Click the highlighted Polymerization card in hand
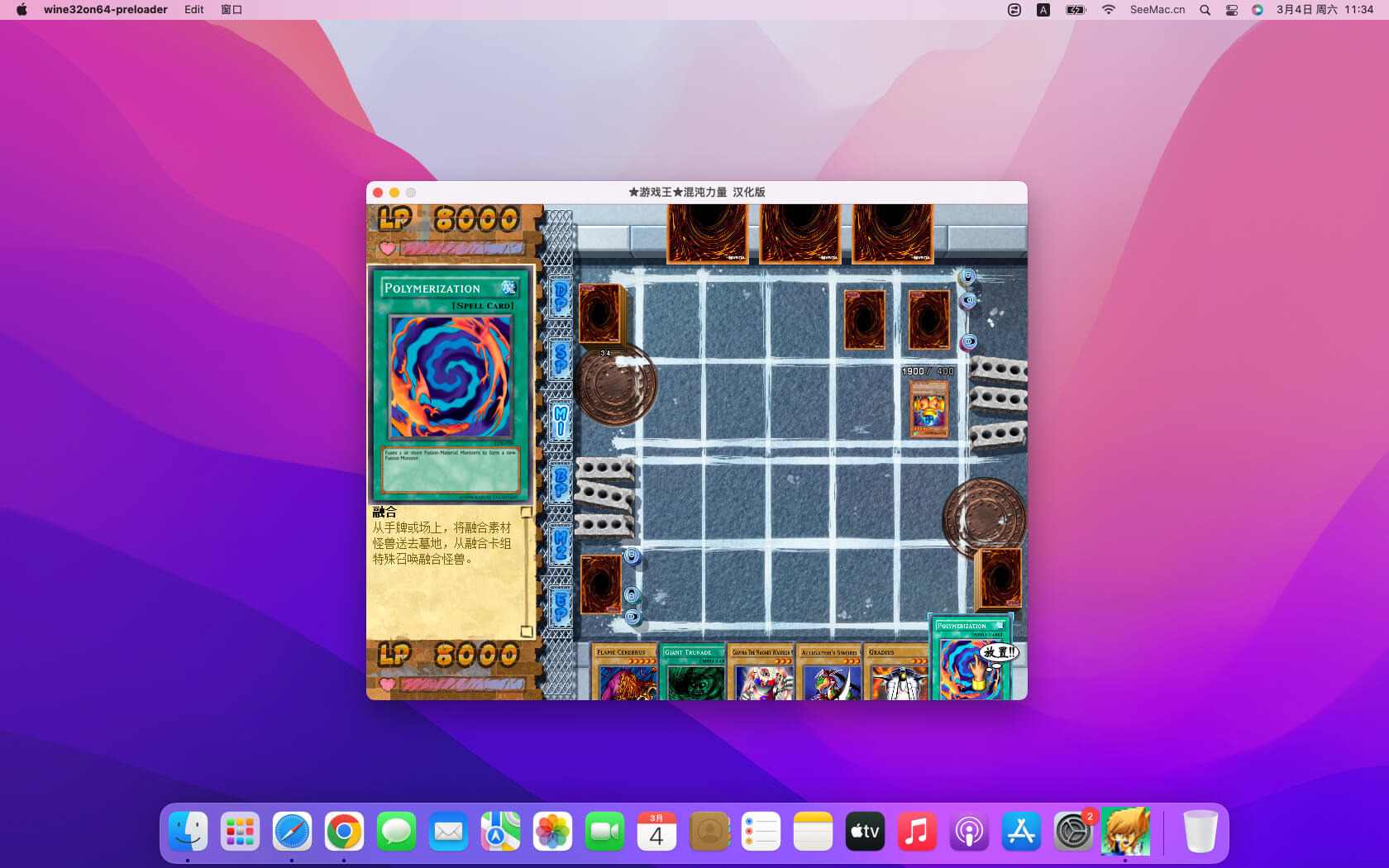Screen dimensions: 1389x868 [971, 658]
